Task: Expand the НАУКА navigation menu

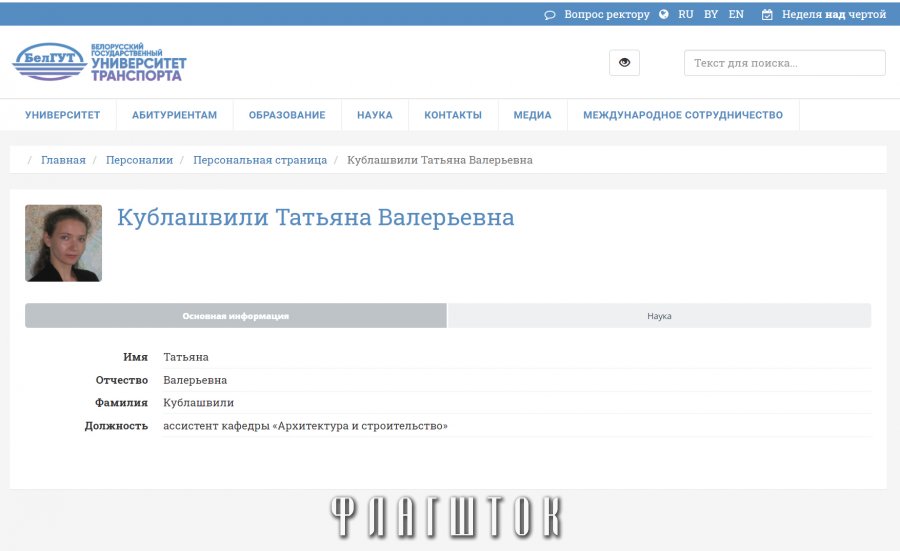Action: pos(374,115)
